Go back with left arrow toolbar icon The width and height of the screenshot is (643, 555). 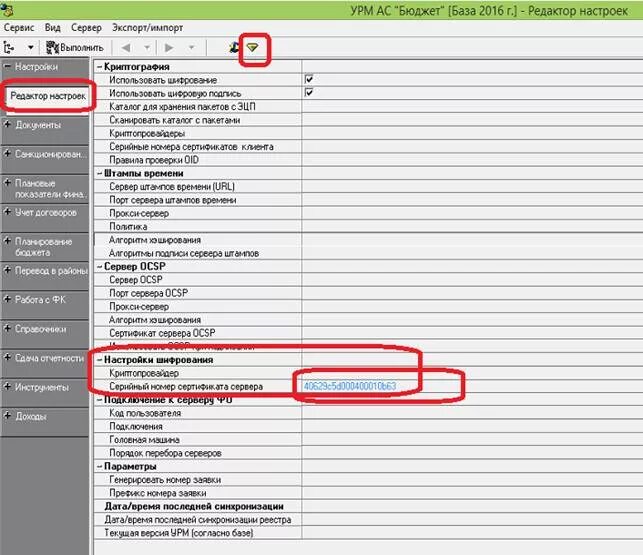126,48
